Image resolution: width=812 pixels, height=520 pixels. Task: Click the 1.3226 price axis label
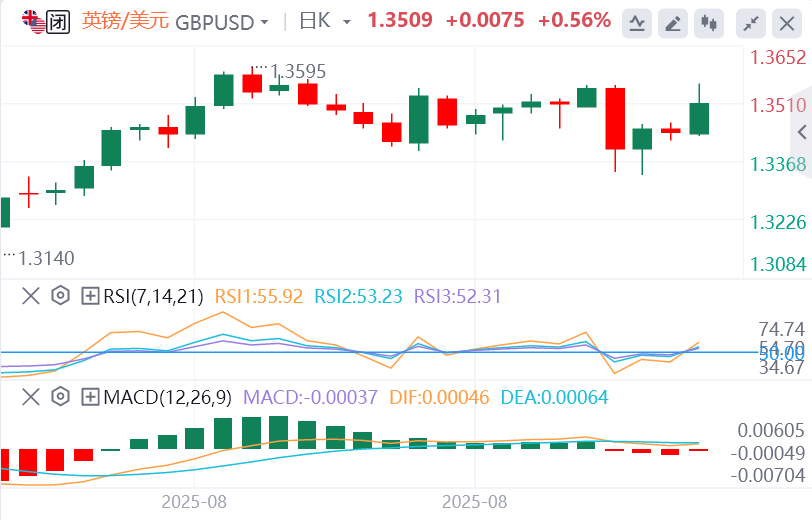click(x=778, y=222)
